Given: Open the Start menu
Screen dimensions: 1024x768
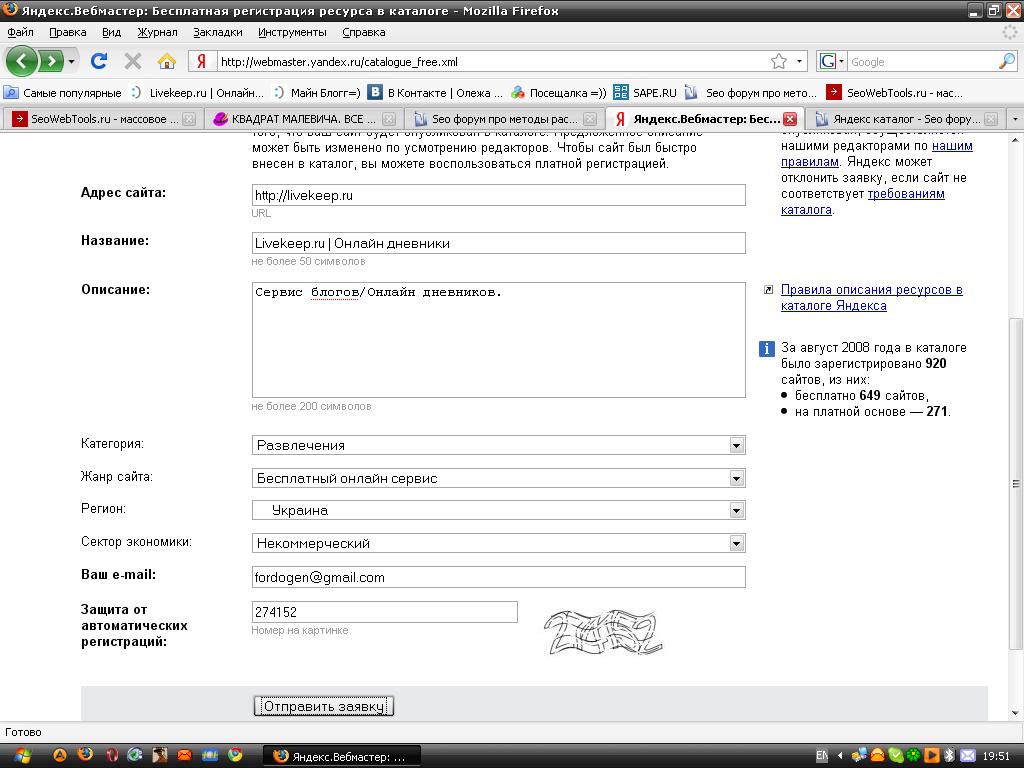Looking at the screenshot, I should coord(23,756).
